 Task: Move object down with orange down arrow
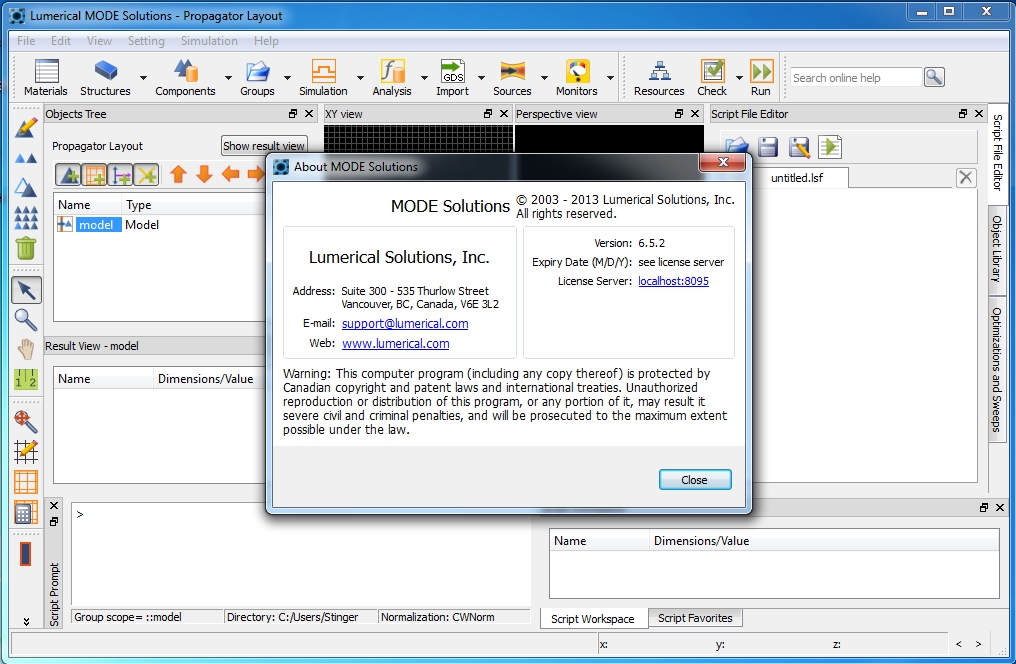205,174
